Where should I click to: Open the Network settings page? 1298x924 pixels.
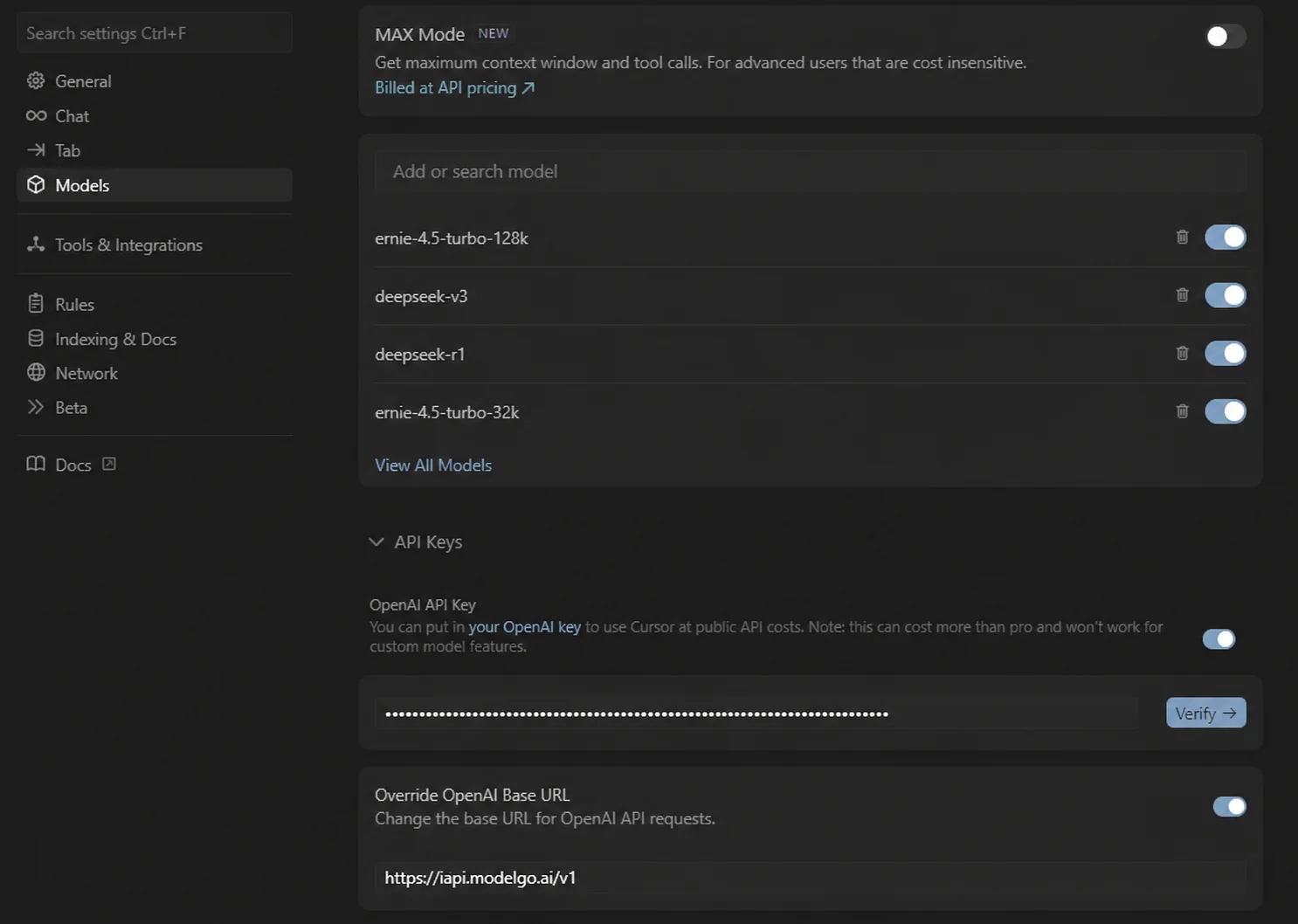154,373
